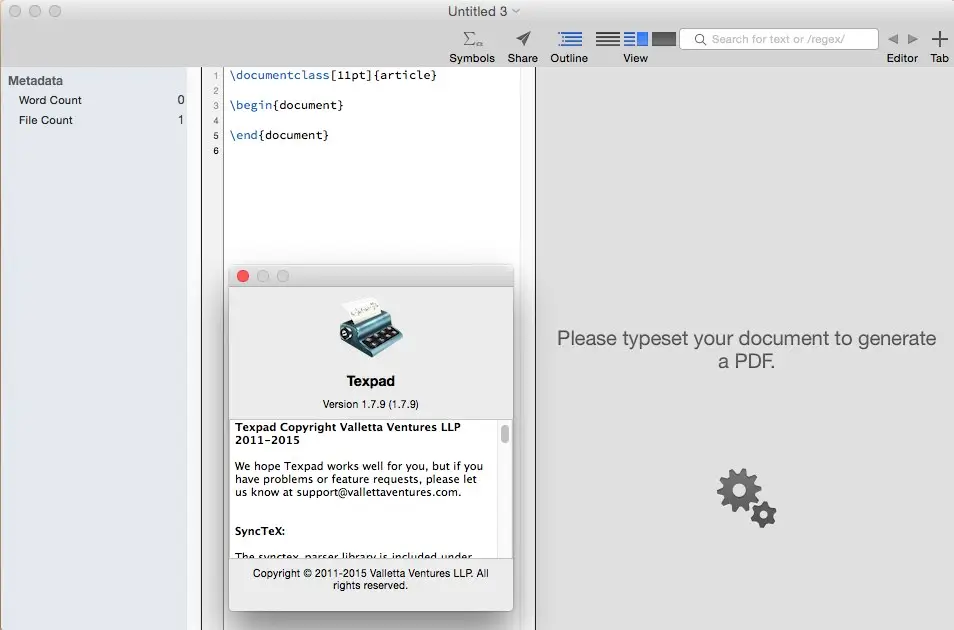
Task: Close the Texpad About window
Action: tap(243, 276)
